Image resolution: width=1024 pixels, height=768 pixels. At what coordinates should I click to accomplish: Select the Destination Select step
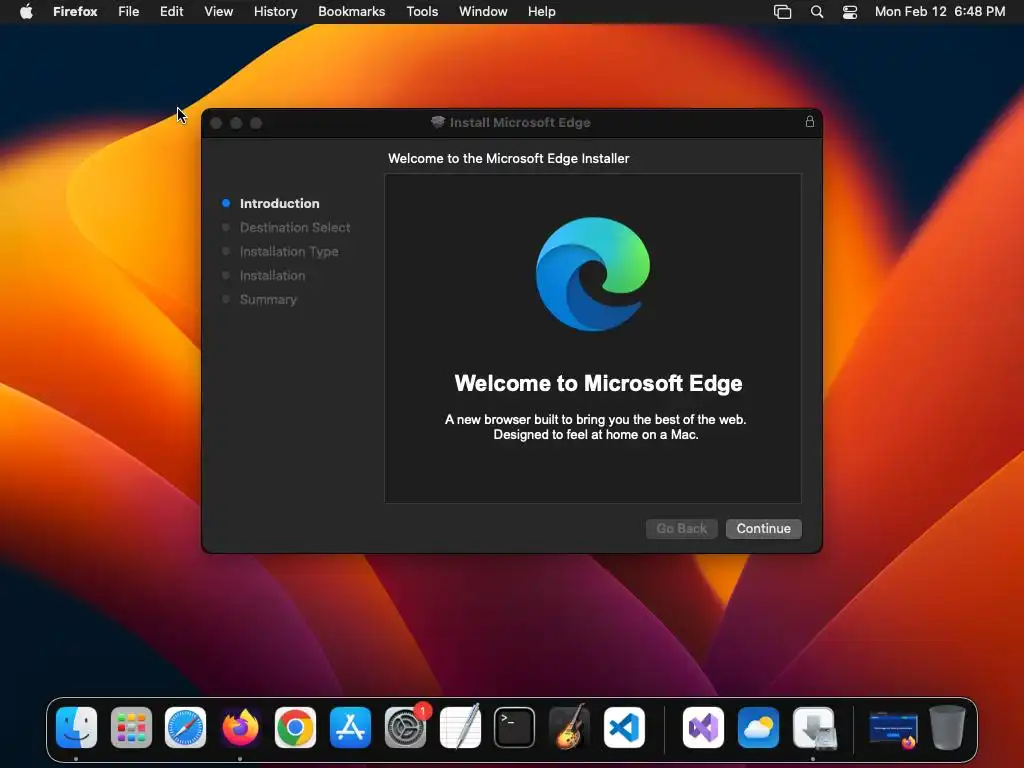tap(295, 227)
